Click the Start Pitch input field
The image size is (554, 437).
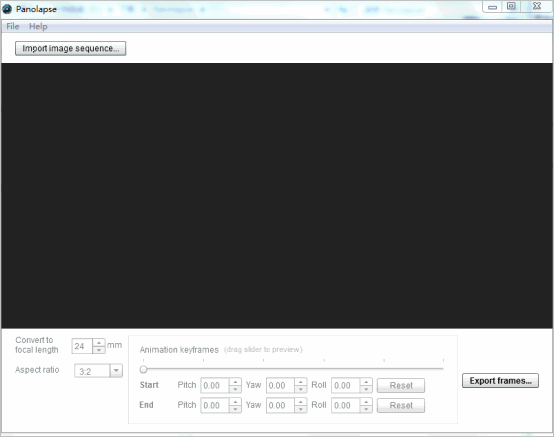[x=215, y=385]
